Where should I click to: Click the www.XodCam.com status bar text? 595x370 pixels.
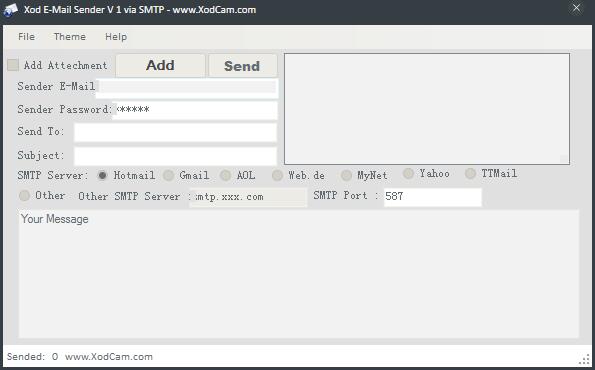[109, 357]
